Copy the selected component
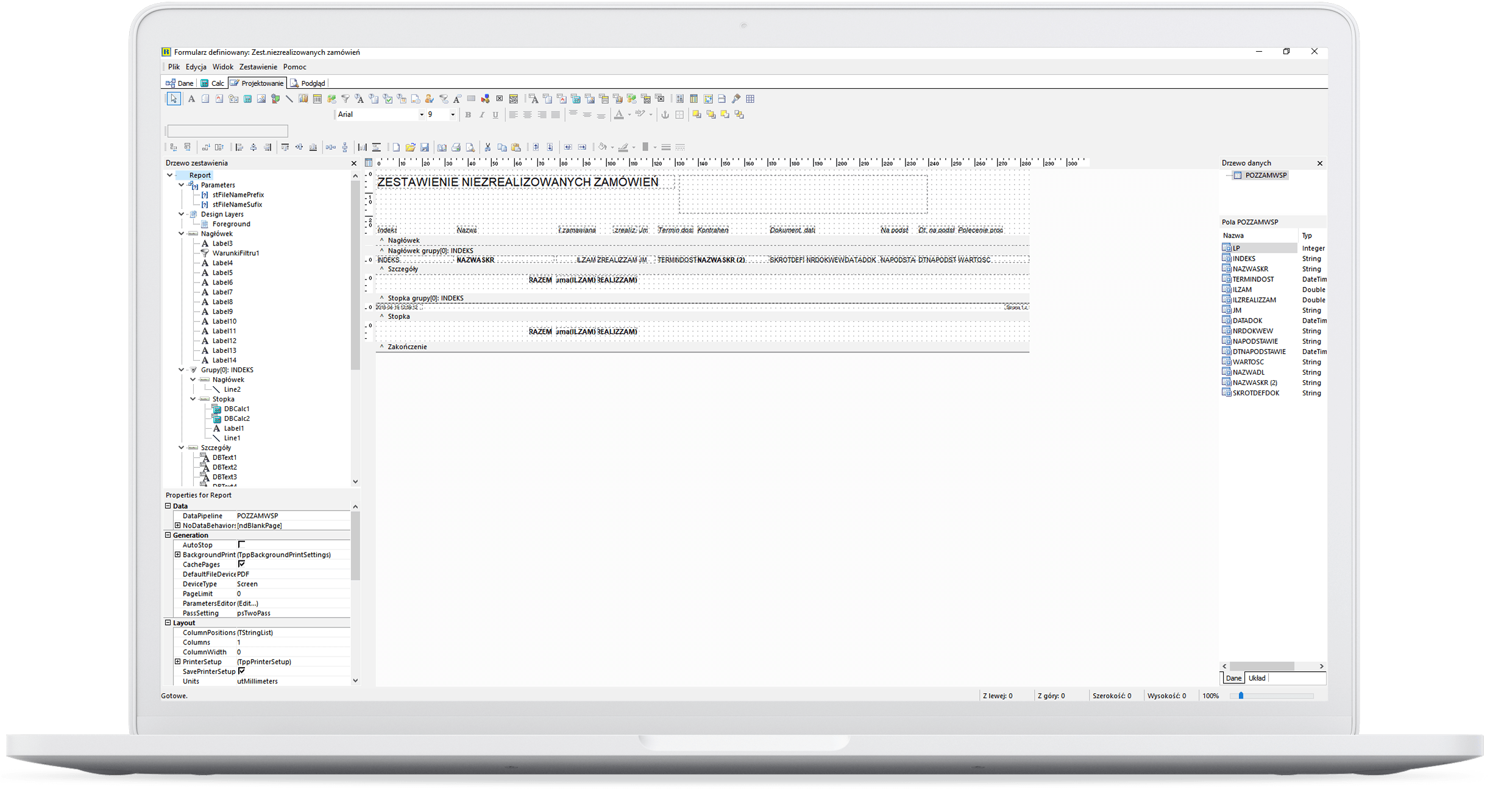This screenshot has height=812, width=1493. (502, 147)
